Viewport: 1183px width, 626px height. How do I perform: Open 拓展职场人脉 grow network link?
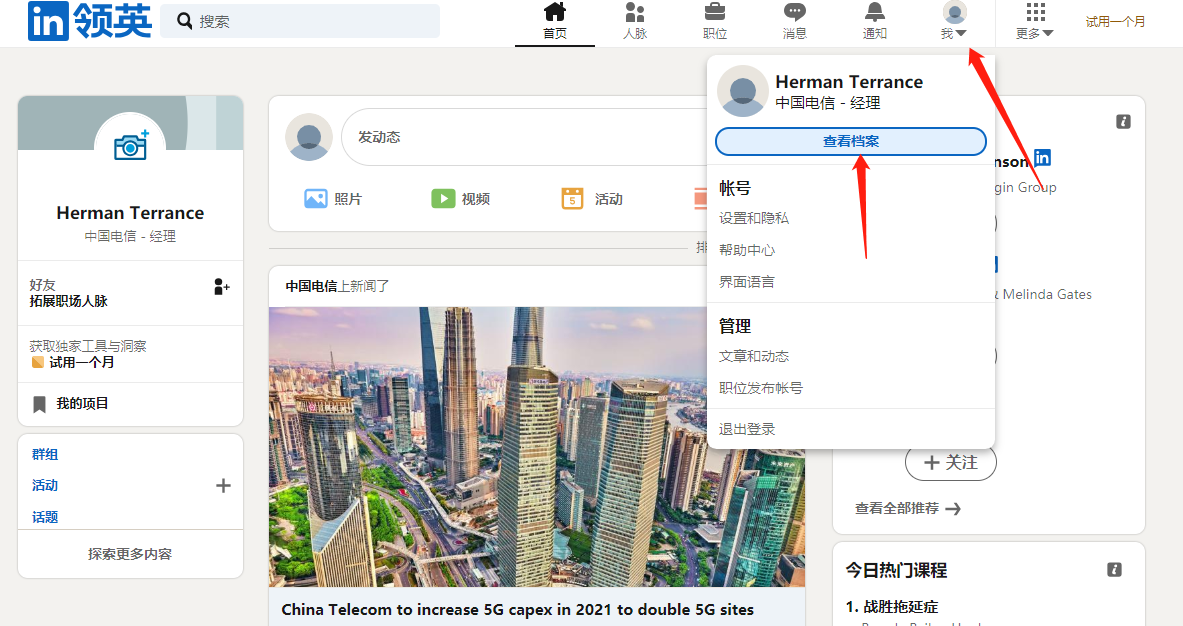69,301
